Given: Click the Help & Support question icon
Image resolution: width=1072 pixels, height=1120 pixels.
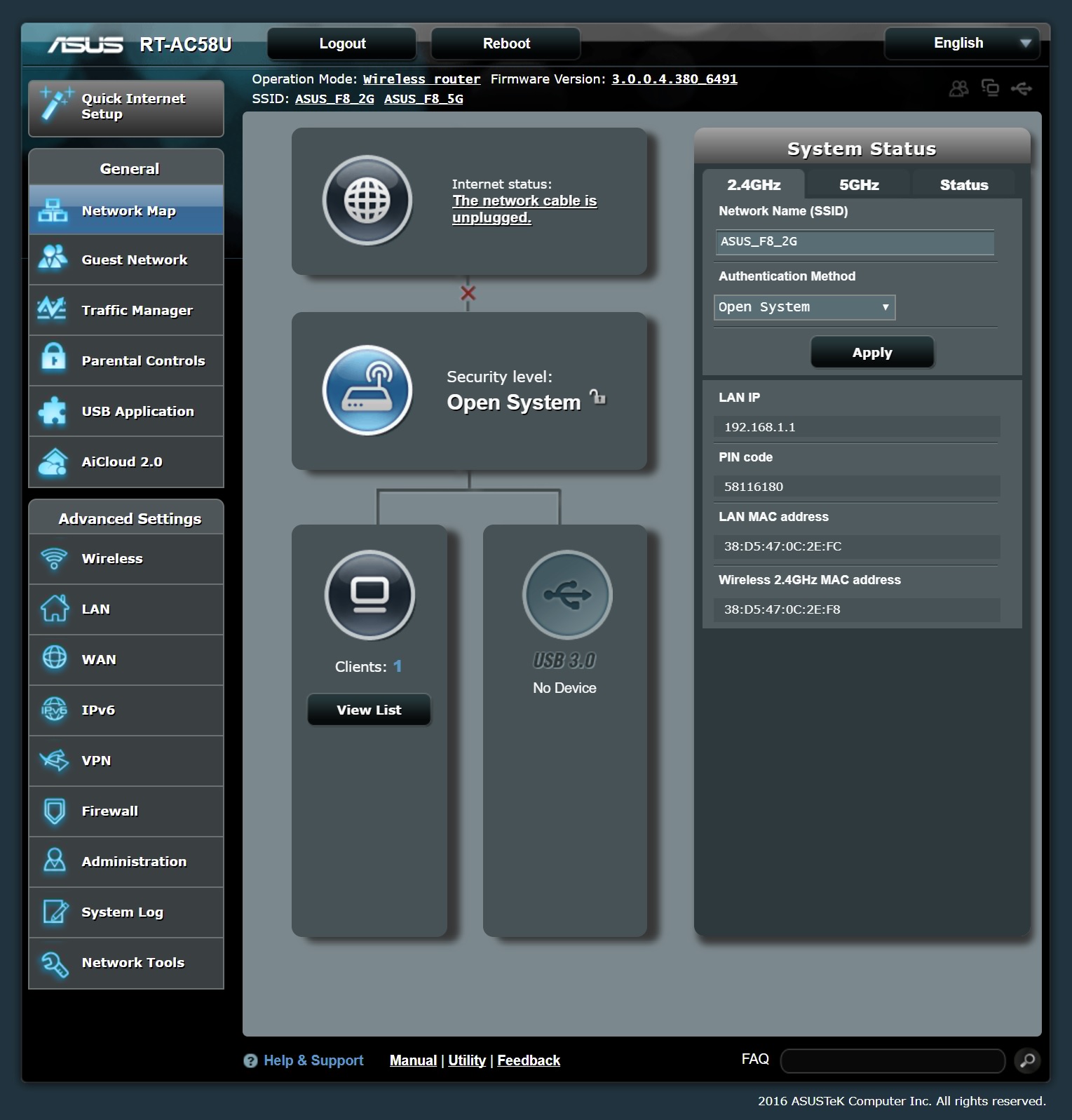Looking at the screenshot, I should point(250,1060).
